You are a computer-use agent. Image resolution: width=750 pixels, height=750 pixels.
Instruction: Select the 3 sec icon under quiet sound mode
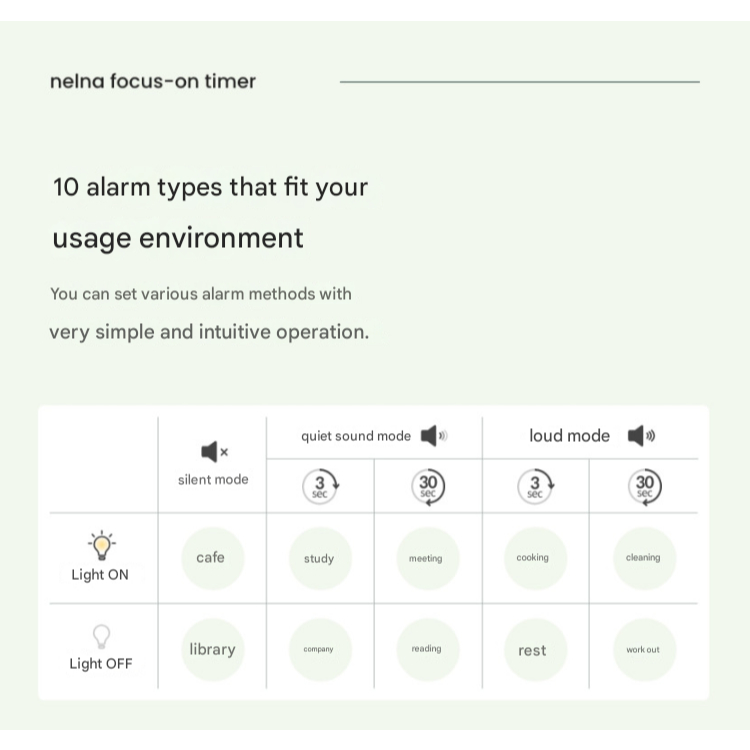tap(320, 486)
